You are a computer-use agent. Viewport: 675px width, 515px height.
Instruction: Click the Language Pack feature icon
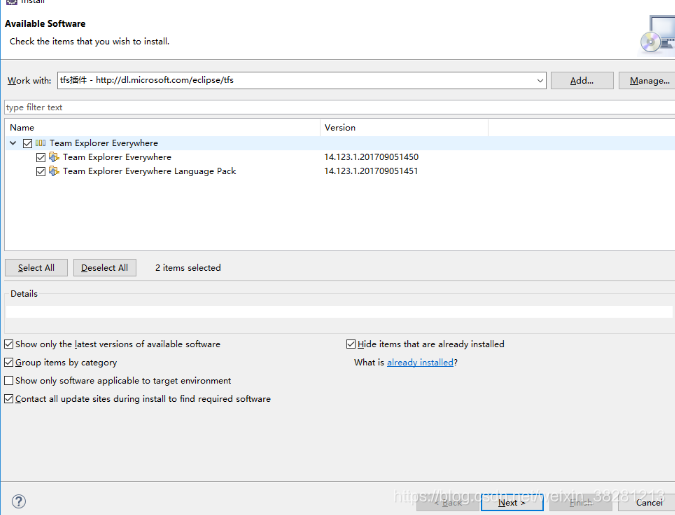[x=54, y=171]
